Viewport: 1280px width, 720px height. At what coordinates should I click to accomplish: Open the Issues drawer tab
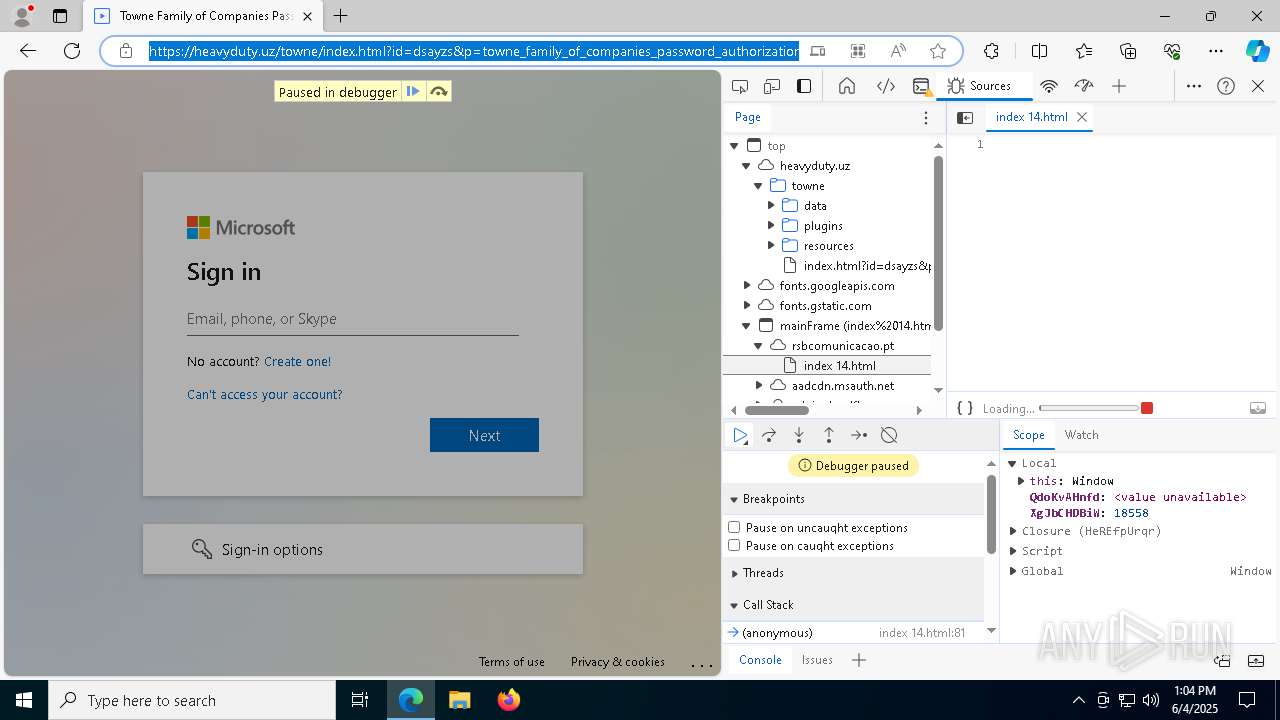click(817, 660)
